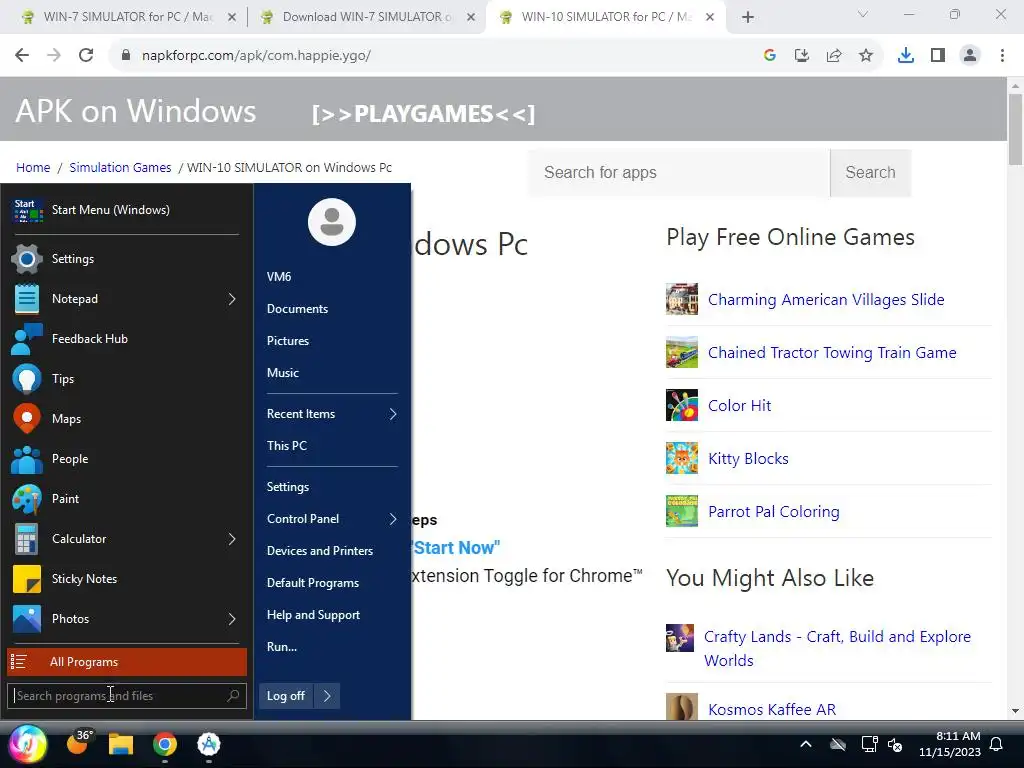Select Run... in Start menu
Image resolution: width=1024 pixels, height=768 pixels.
click(x=282, y=647)
